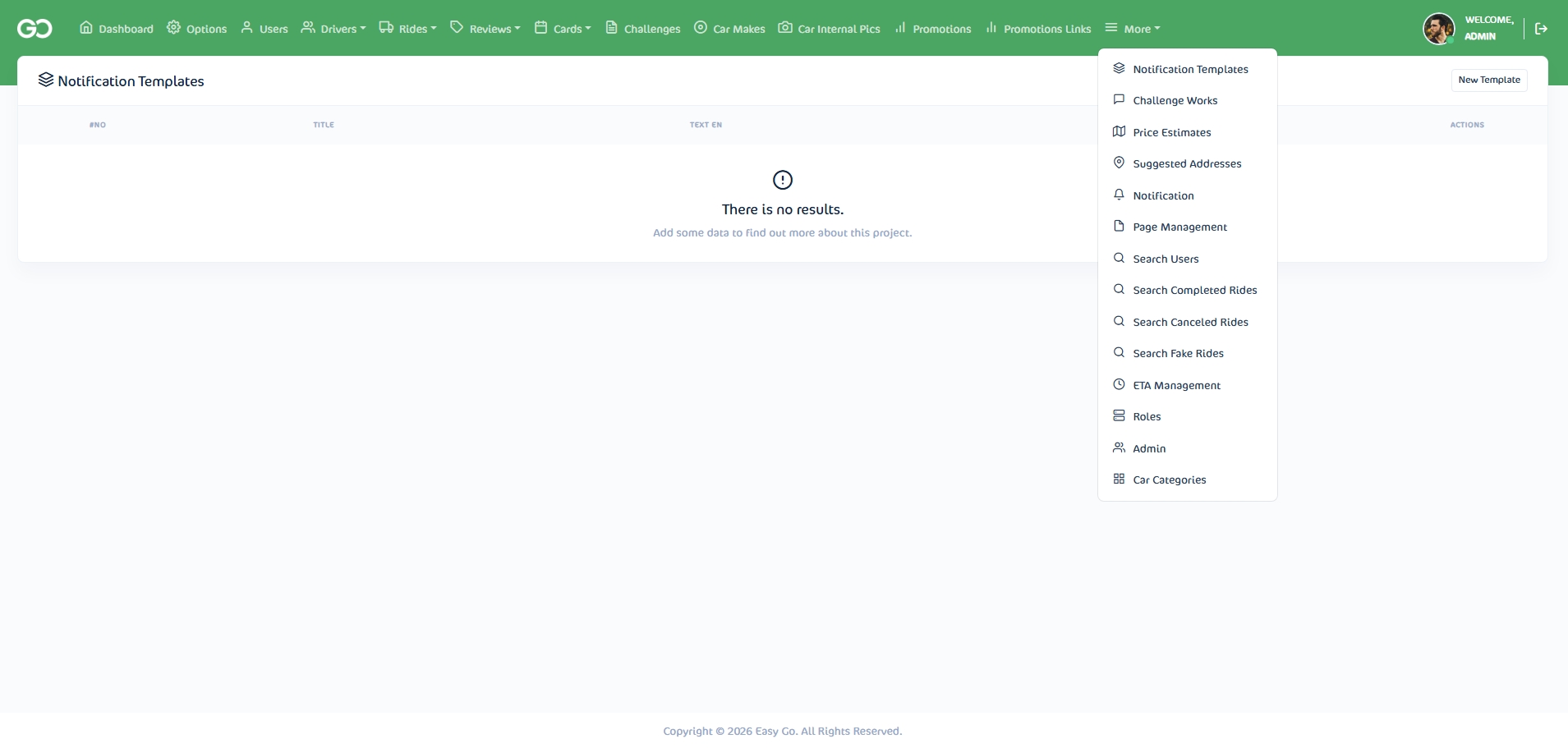Open ETA Management from the menu
Screen dimensions: 1568x748
click(1175, 384)
